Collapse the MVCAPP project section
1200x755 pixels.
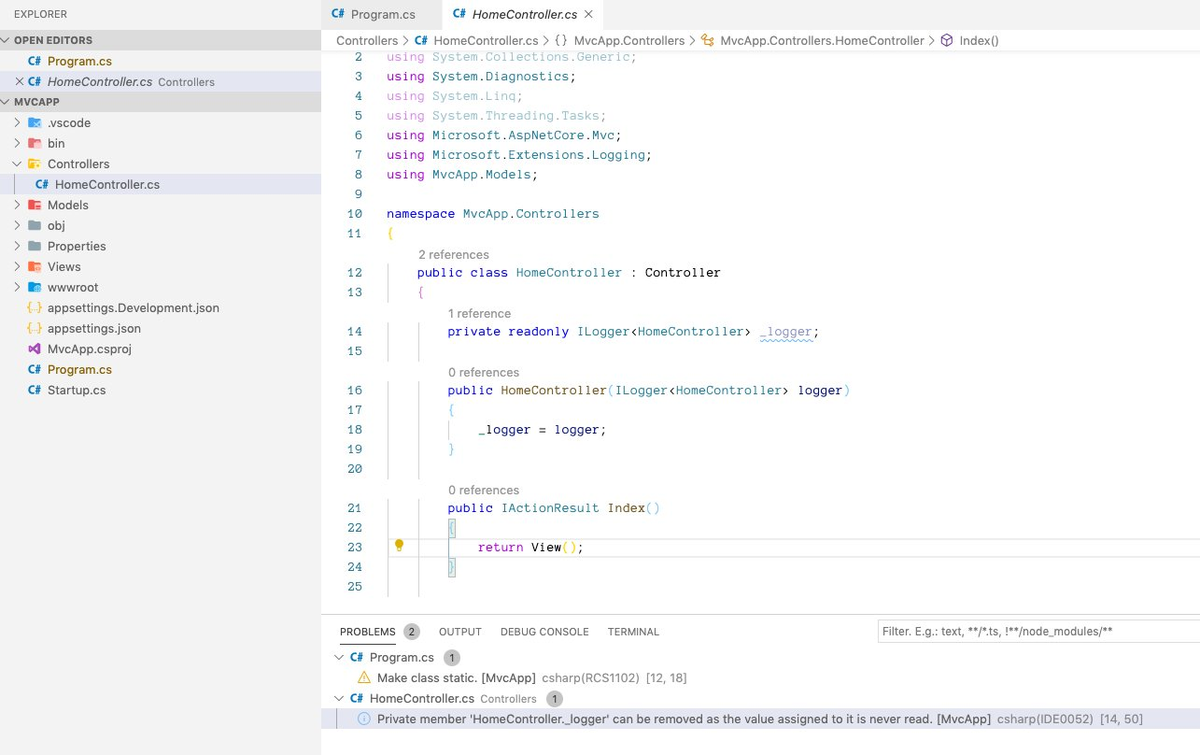[7, 102]
